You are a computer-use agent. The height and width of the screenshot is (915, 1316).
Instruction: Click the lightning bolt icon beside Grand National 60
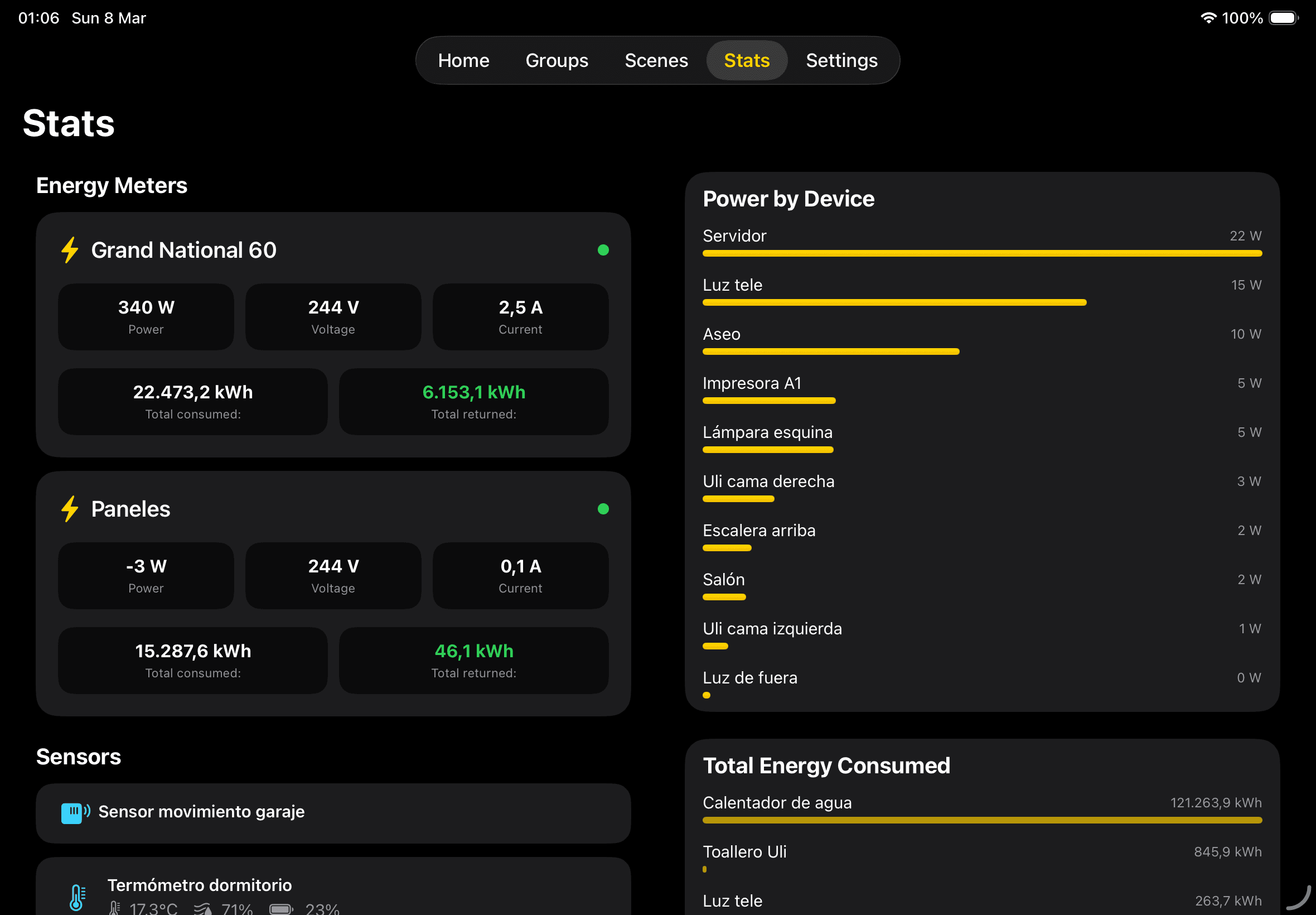tap(70, 250)
